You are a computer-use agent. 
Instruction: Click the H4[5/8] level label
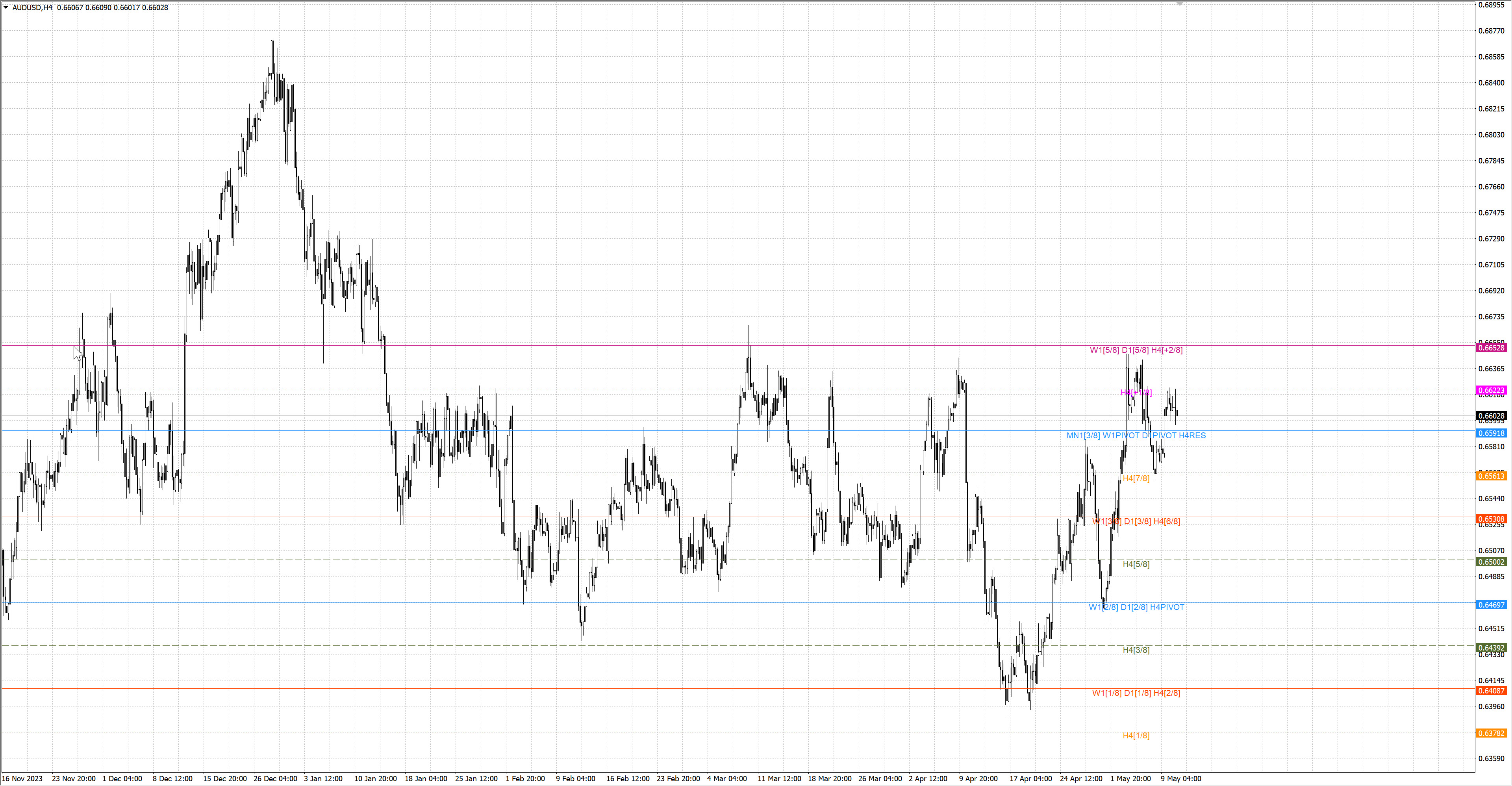(1136, 564)
